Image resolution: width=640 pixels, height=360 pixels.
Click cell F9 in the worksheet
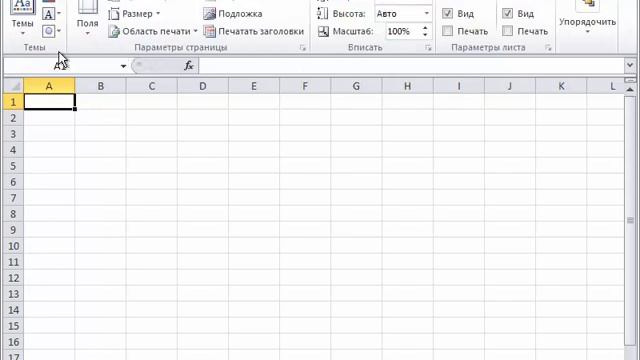(x=305, y=230)
